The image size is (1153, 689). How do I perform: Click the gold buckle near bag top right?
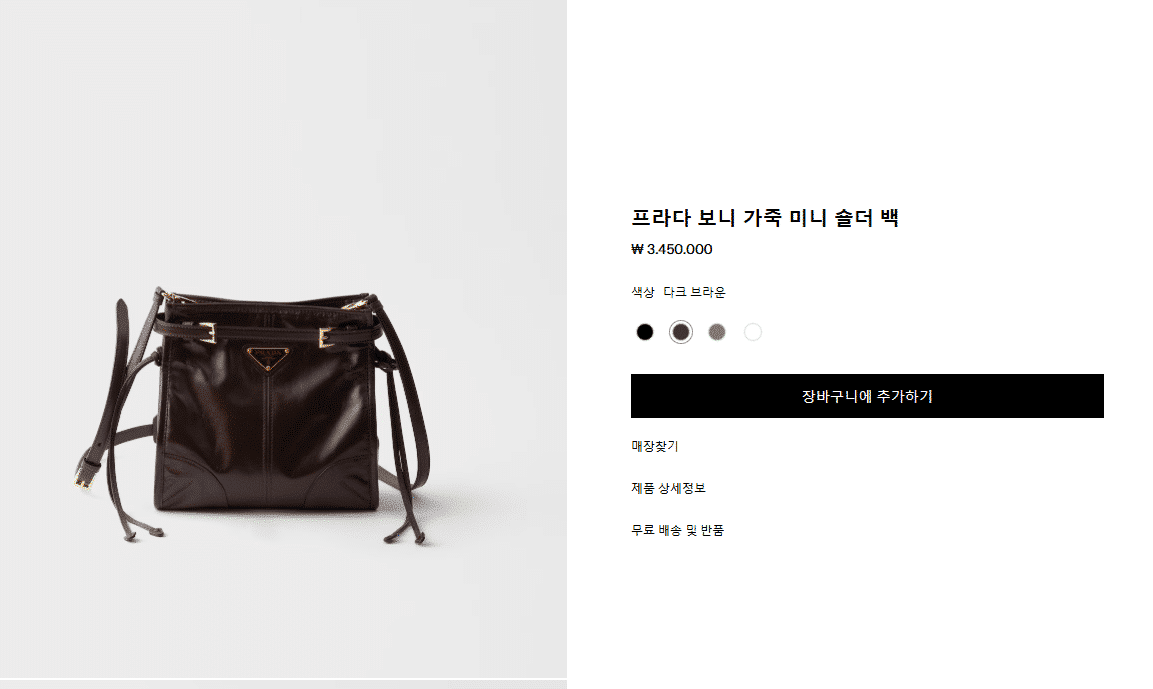[x=326, y=338]
